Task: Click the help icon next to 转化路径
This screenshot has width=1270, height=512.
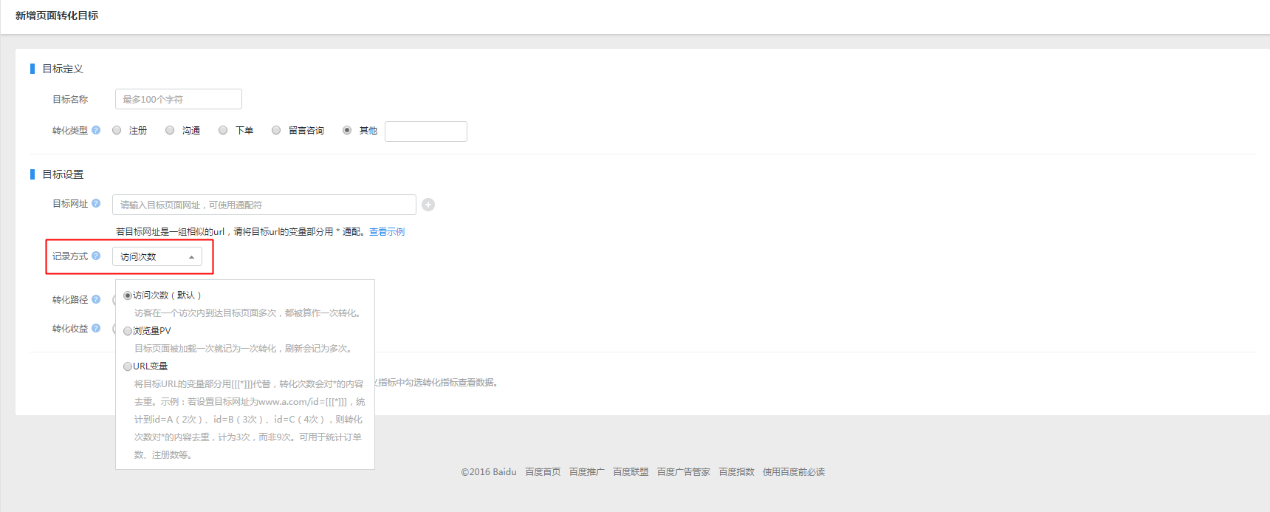Action: click(x=96, y=300)
